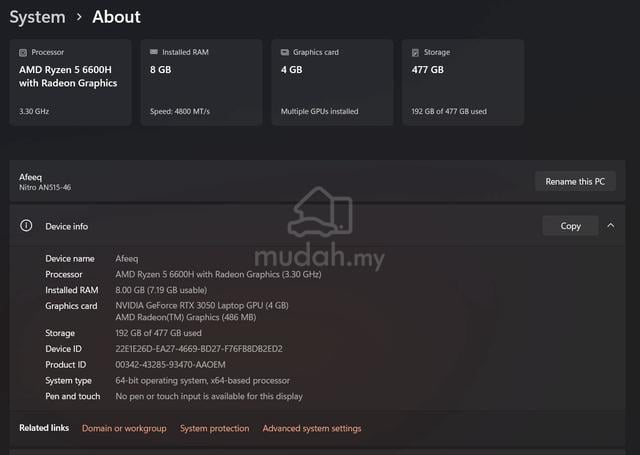The width and height of the screenshot is (640, 455).
Task: Rename this PC
Action: (x=575, y=182)
